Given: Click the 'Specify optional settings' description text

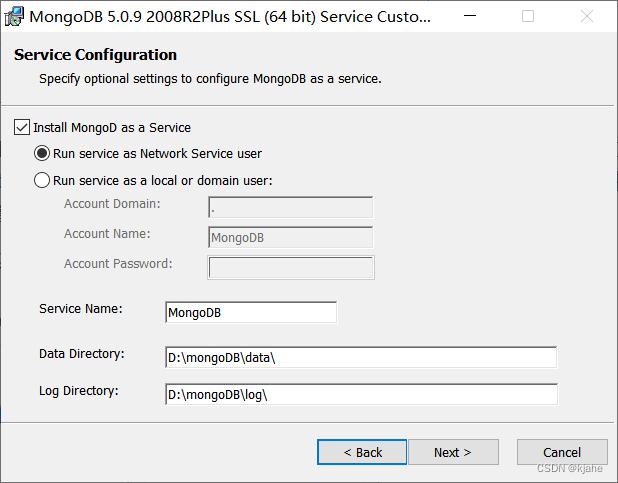Looking at the screenshot, I should coord(210,79).
